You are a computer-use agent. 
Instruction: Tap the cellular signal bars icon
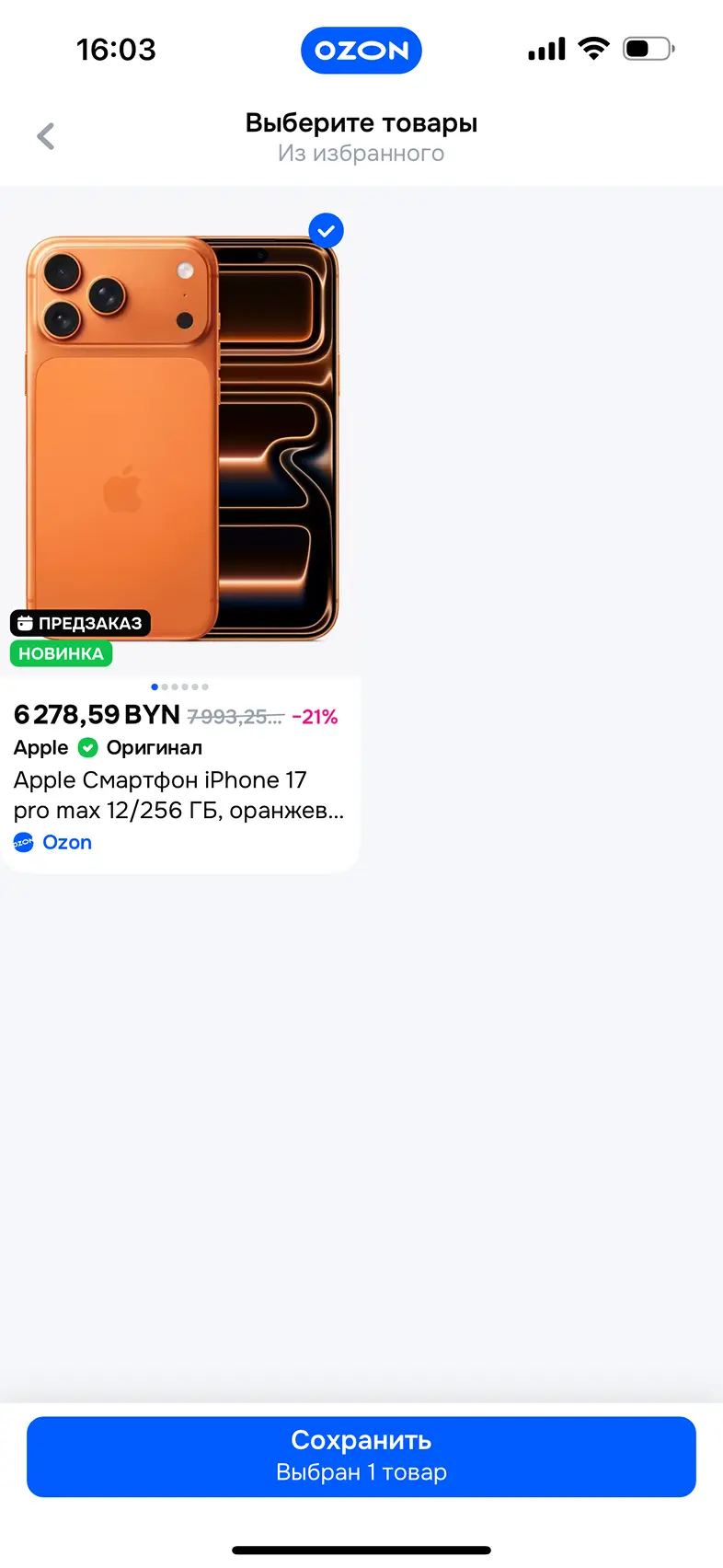tap(546, 50)
